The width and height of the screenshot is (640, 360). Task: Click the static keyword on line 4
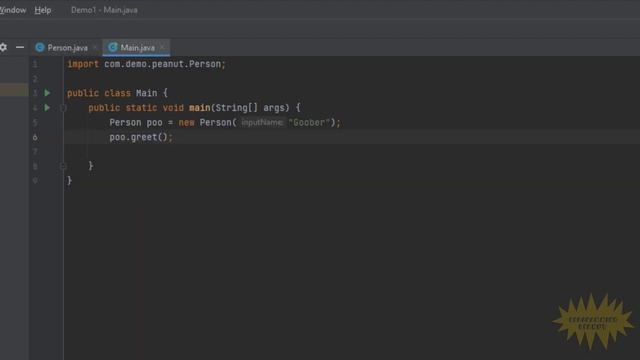(141, 108)
